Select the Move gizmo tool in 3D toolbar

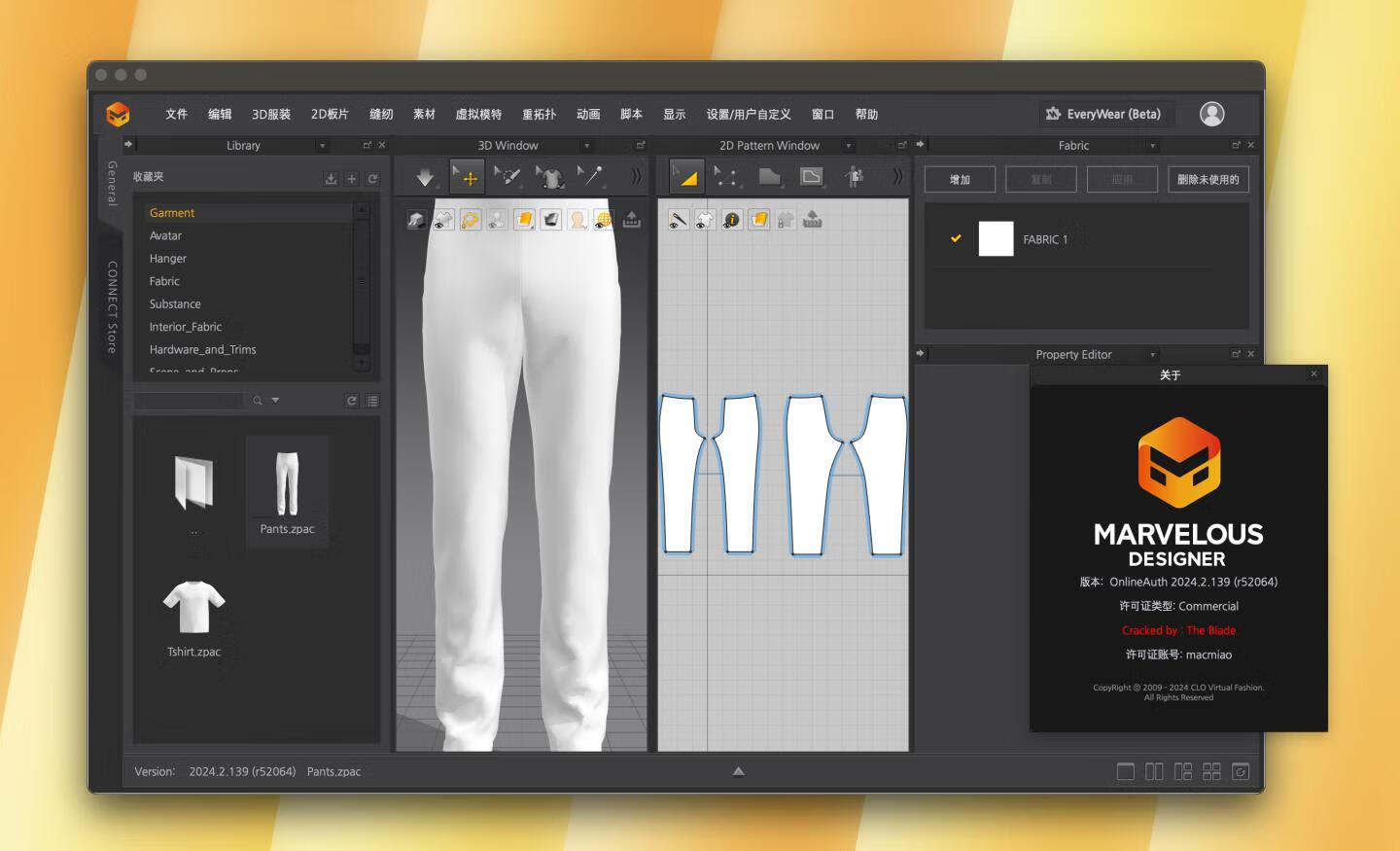(468, 177)
